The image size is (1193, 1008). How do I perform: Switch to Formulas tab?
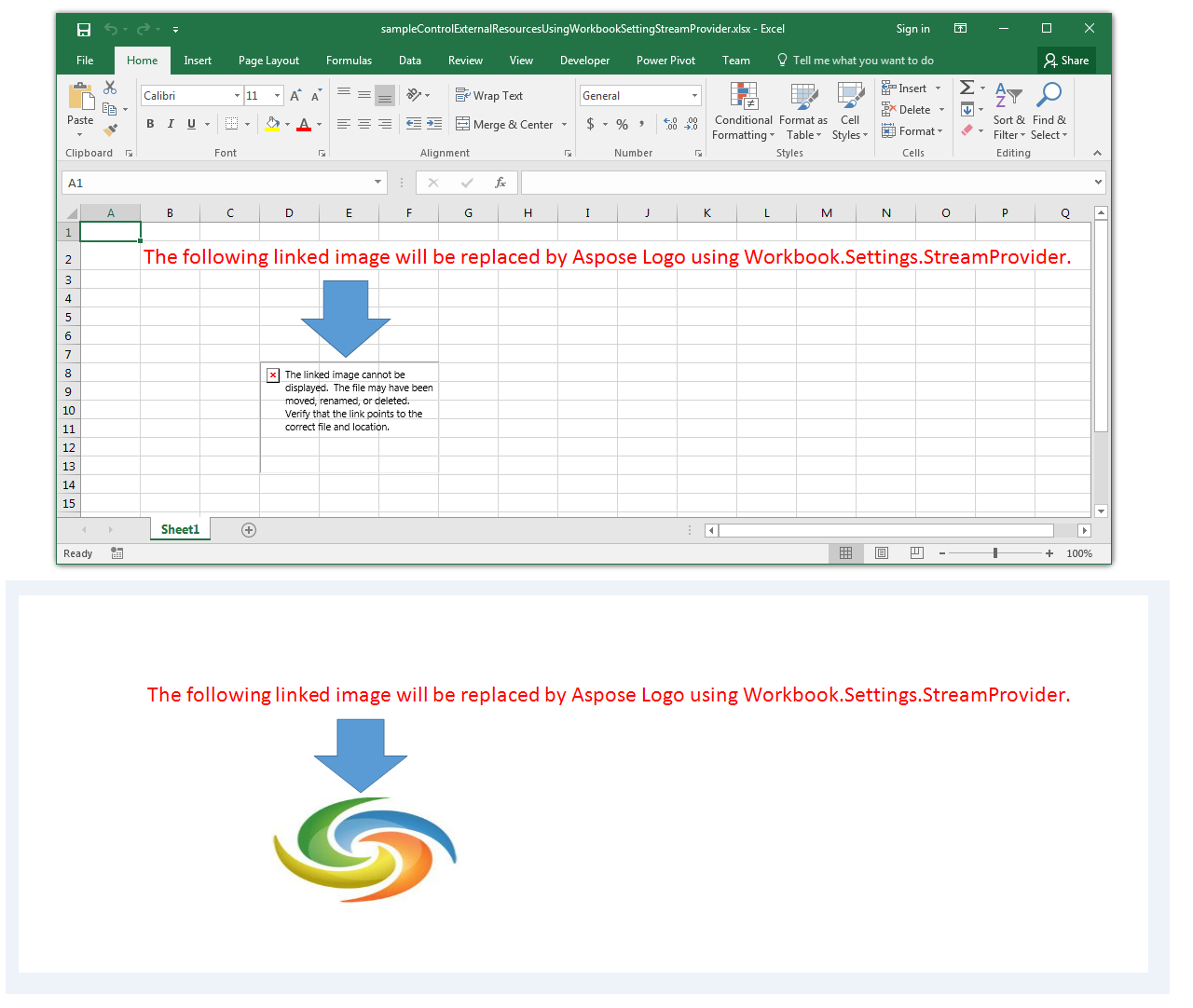click(349, 61)
